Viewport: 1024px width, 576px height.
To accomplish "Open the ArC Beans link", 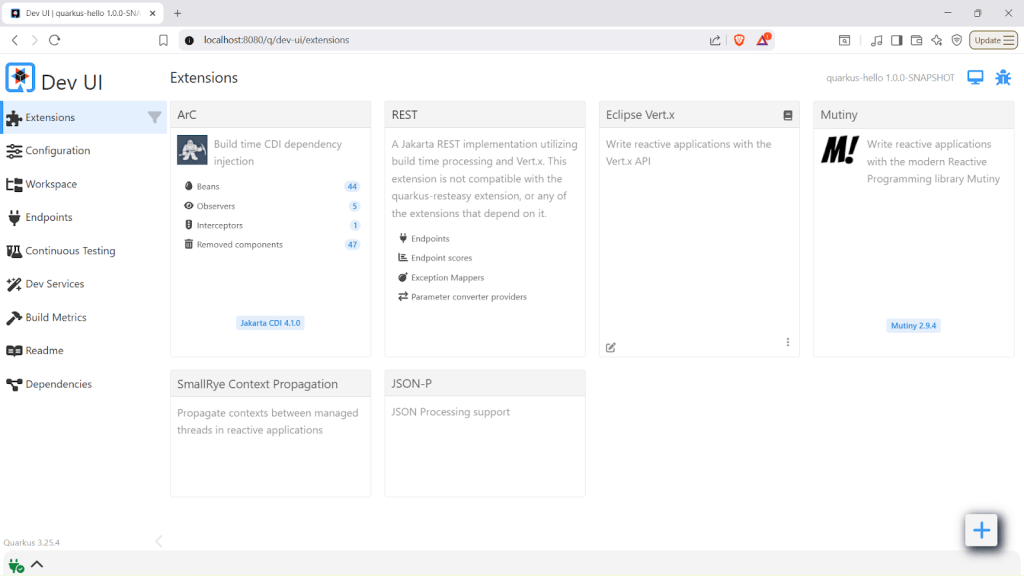I will 208,187.
